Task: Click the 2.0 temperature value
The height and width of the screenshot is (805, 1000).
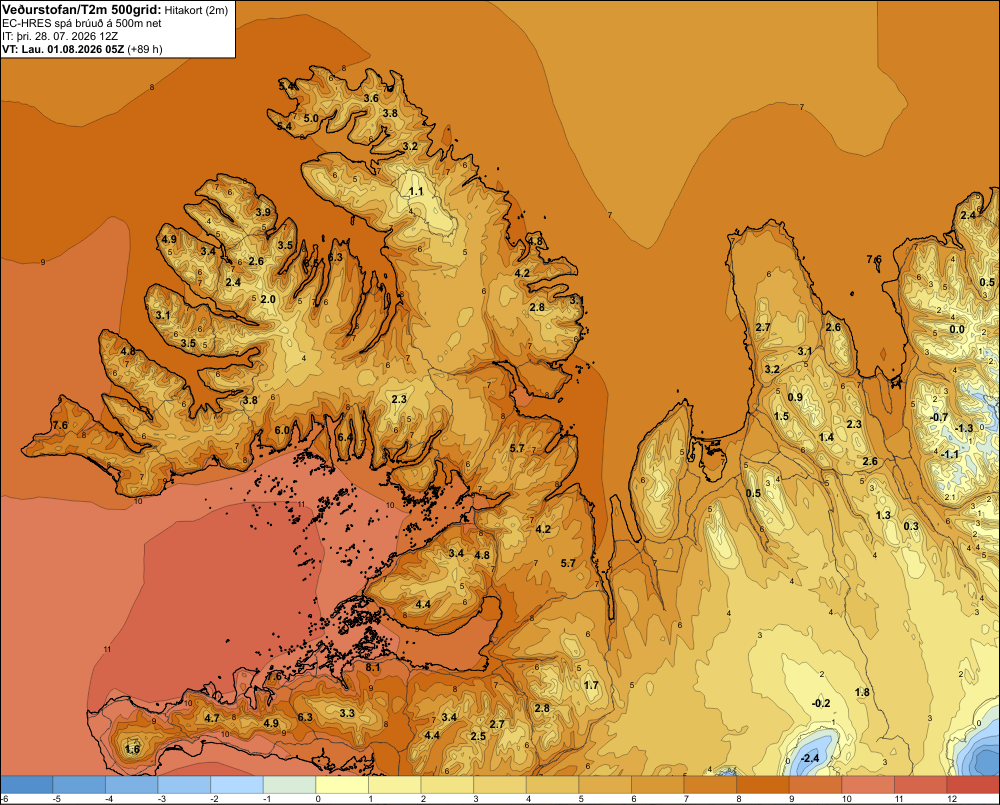Action: click(268, 299)
